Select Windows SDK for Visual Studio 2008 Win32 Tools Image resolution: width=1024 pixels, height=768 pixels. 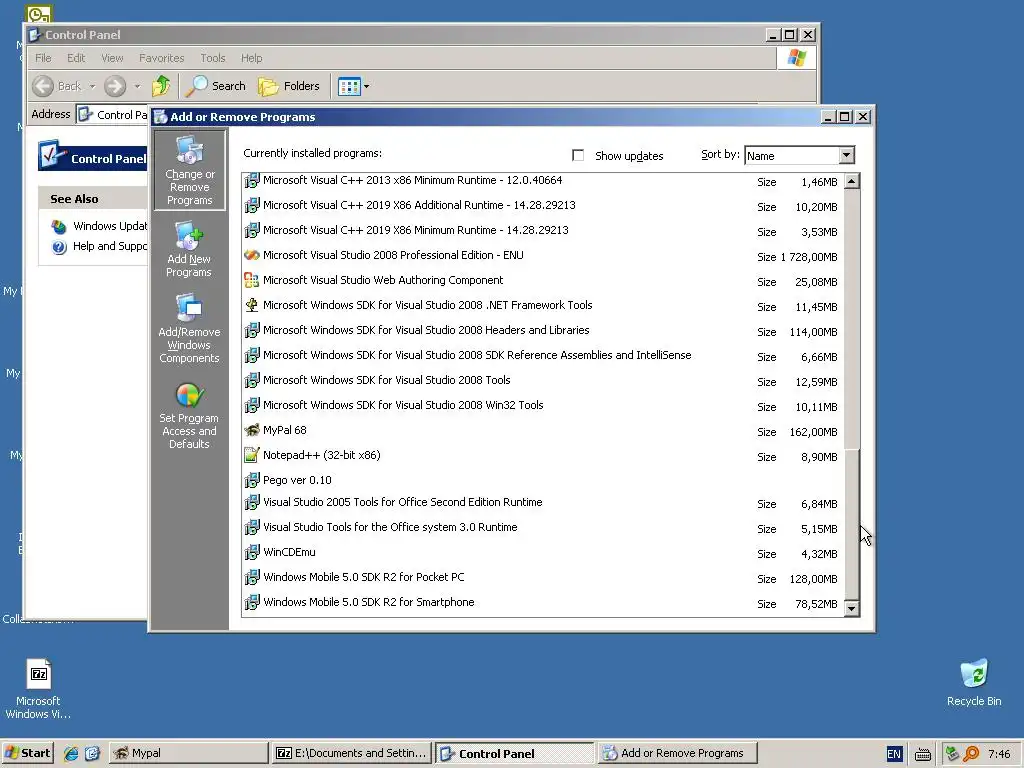(542, 406)
